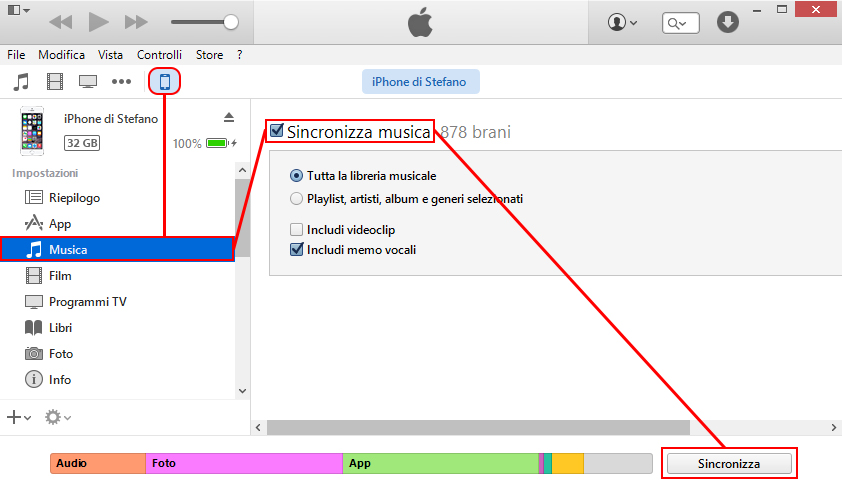Open the plus add menu below the sidebar
842x491 pixels.
19,417
